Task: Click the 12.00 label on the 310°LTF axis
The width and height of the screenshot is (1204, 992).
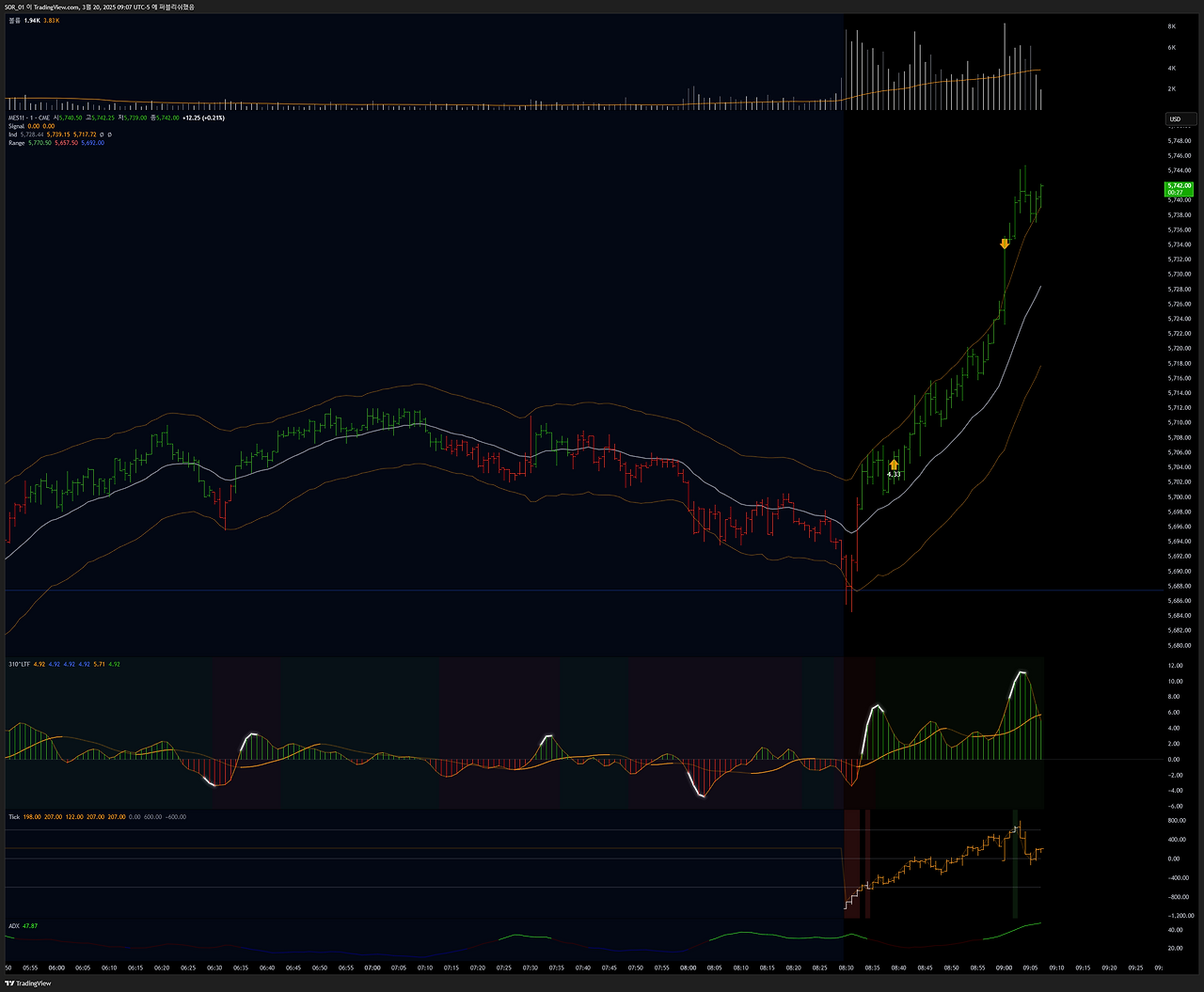Action: coord(1176,665)
